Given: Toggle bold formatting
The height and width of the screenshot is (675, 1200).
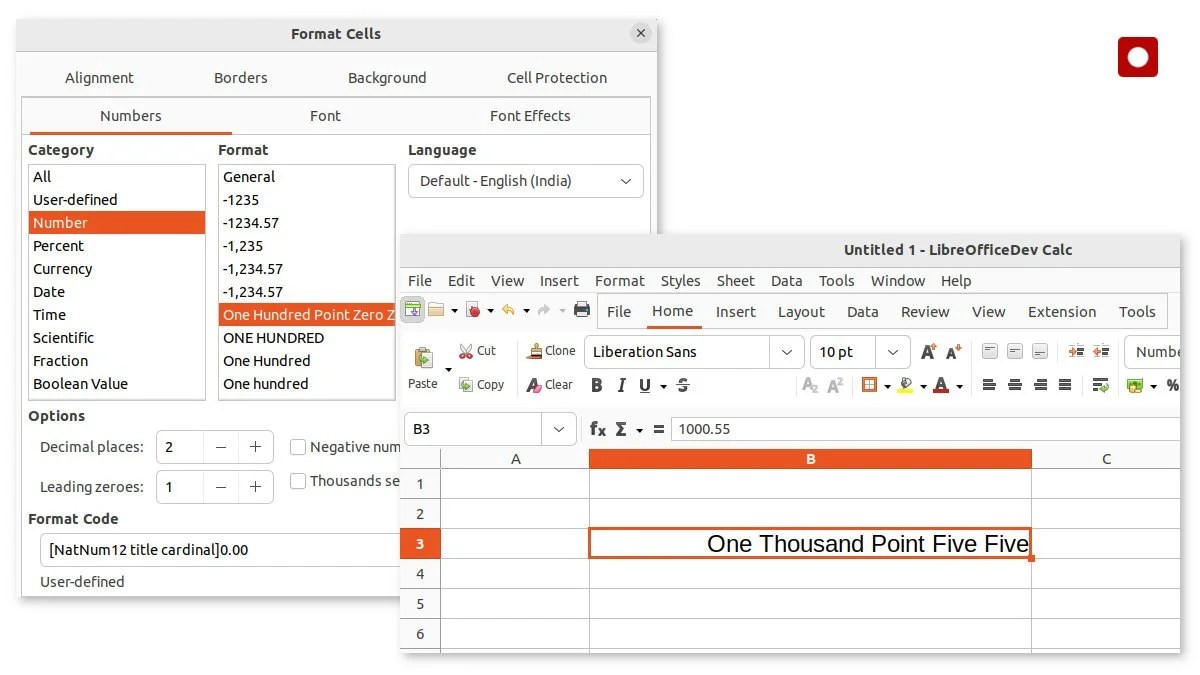Looking at the screenshot, I should point(597,385).
